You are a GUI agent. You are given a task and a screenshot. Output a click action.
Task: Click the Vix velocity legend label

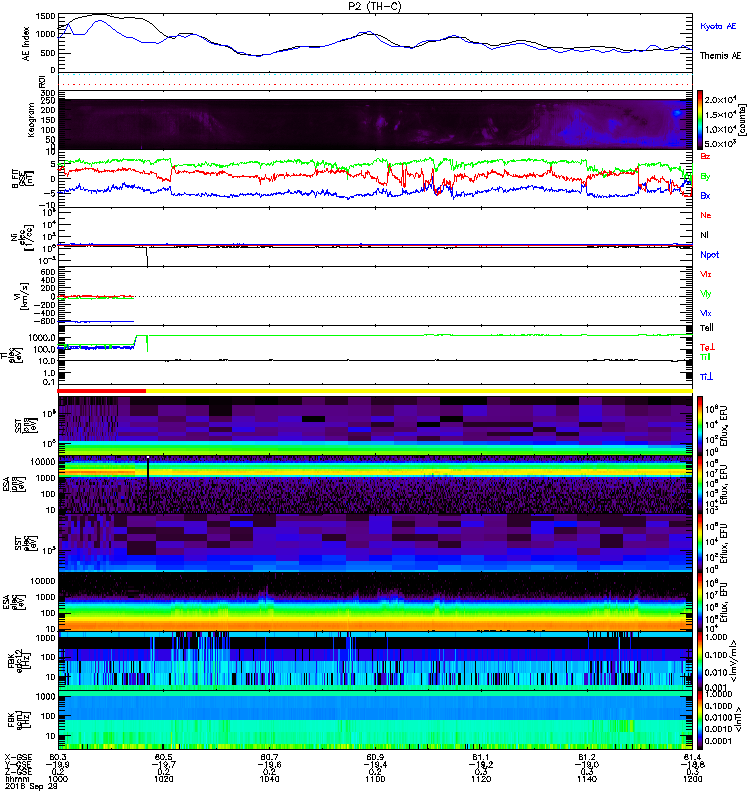click(x=706, y=313)
